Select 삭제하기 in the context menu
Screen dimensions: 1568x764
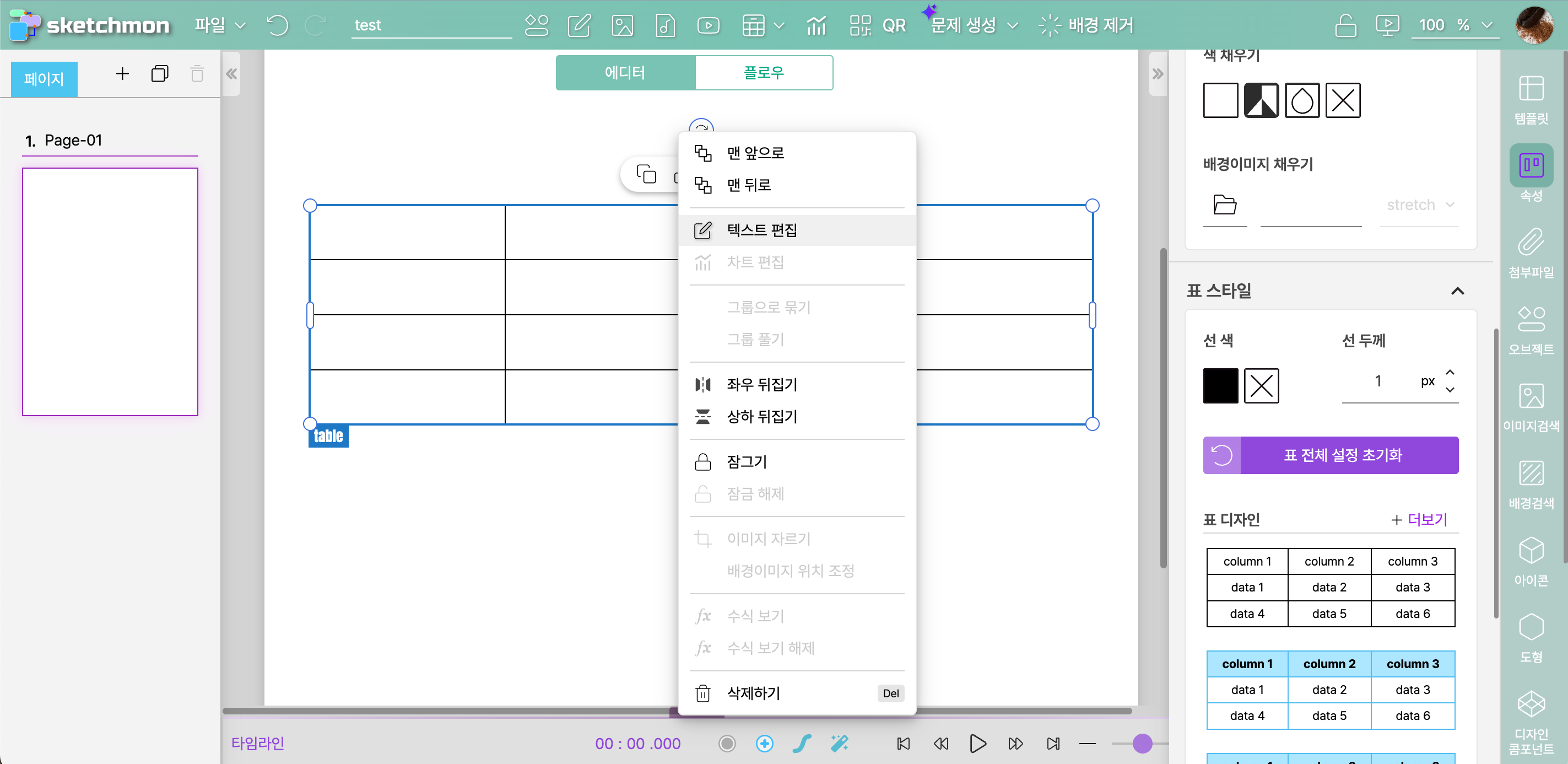pos(753,693)
